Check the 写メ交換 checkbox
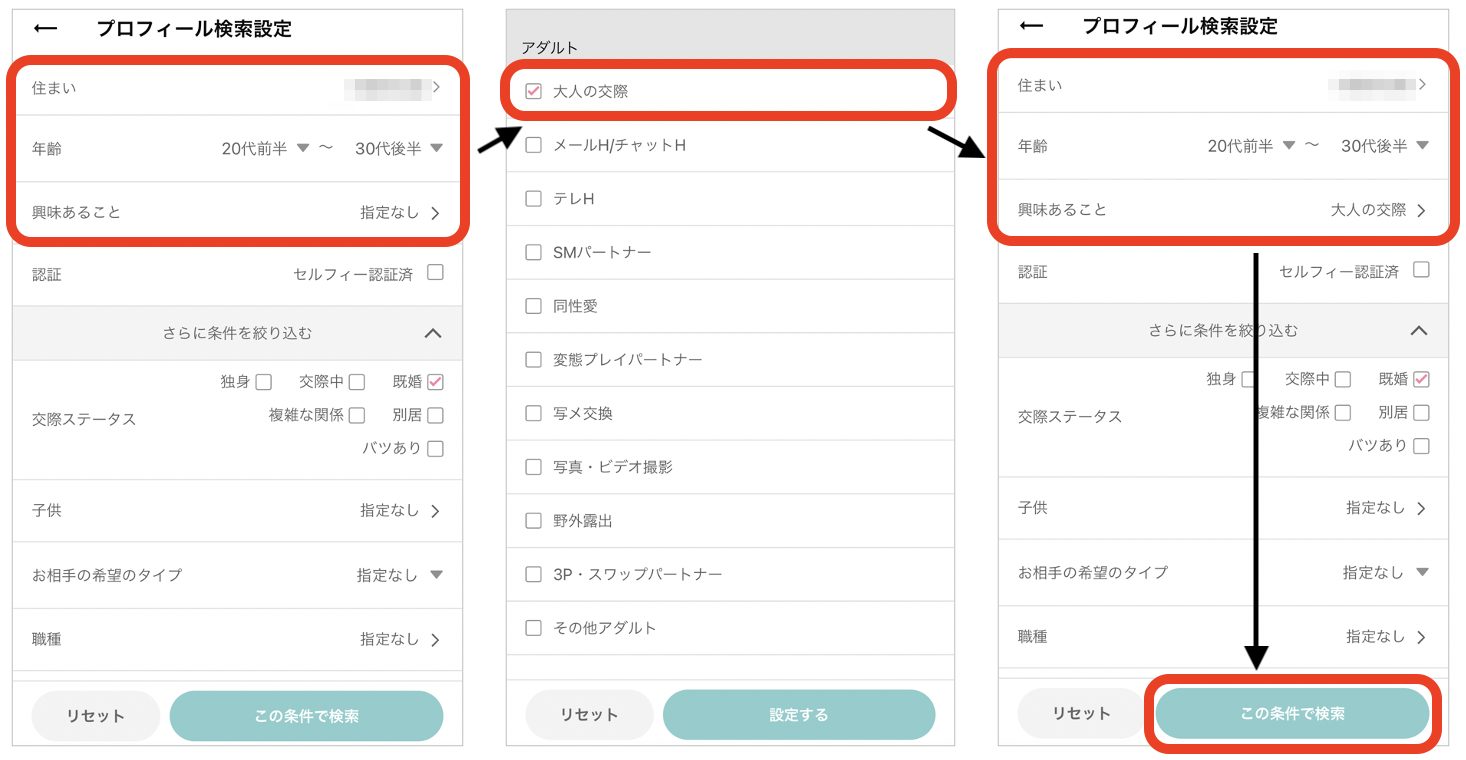The width and height of the screenshot is (1466, 760). click(x=534, y=413)
